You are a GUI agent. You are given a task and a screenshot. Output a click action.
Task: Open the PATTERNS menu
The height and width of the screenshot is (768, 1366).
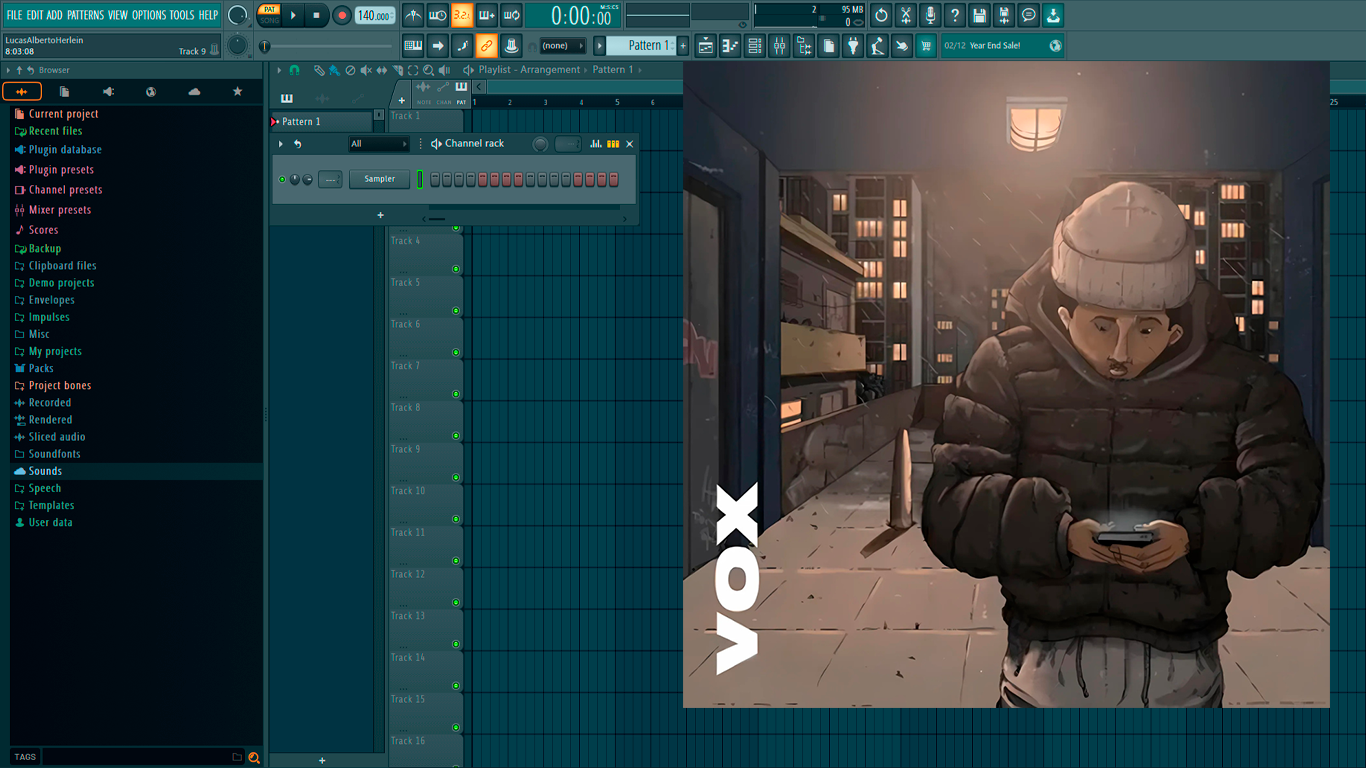(85, 15)
